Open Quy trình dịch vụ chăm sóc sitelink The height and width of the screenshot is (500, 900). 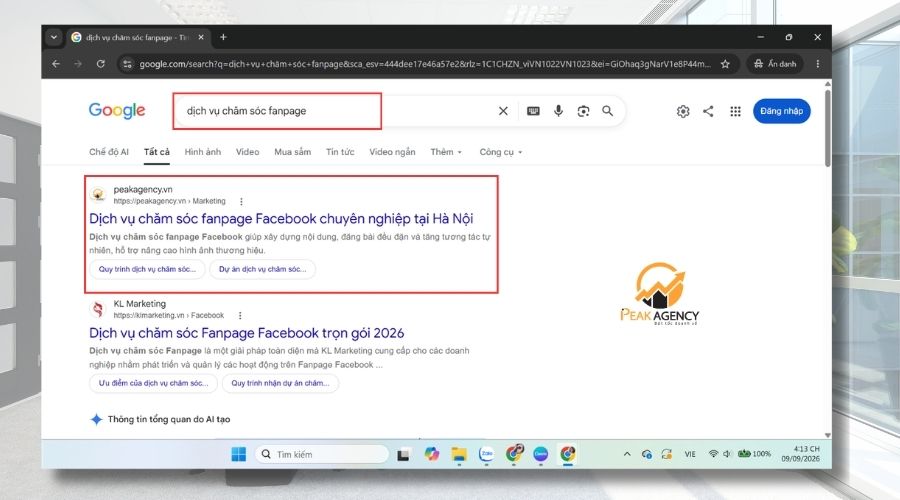pyautogui.click(x=147, y=269)
